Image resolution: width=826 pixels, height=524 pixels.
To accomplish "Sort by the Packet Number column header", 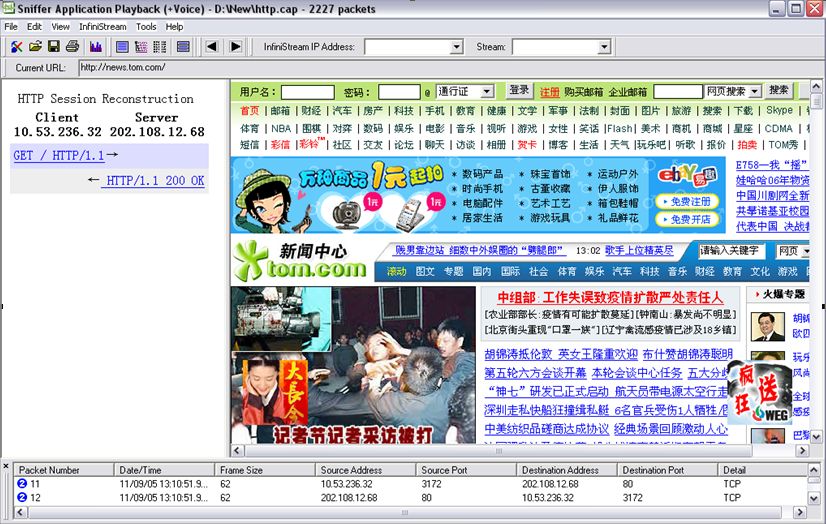I will (x=64, y=470).
